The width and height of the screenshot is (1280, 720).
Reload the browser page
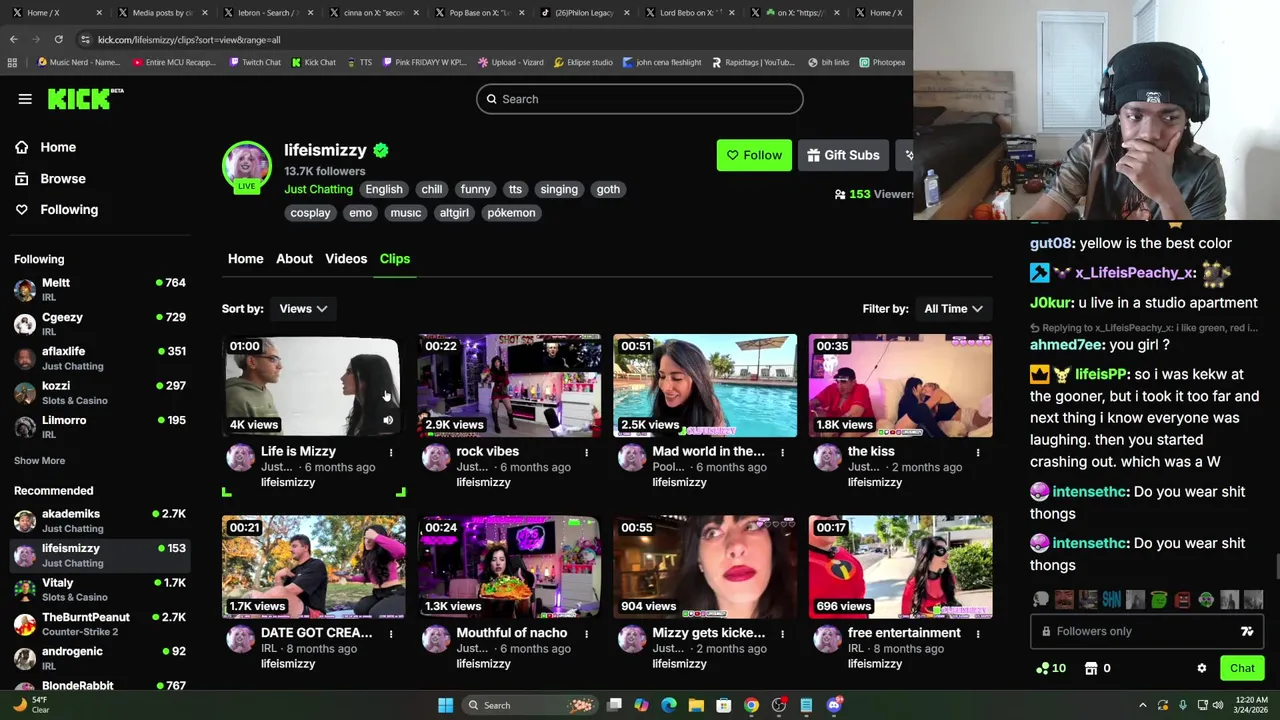(x=59, y=39)
